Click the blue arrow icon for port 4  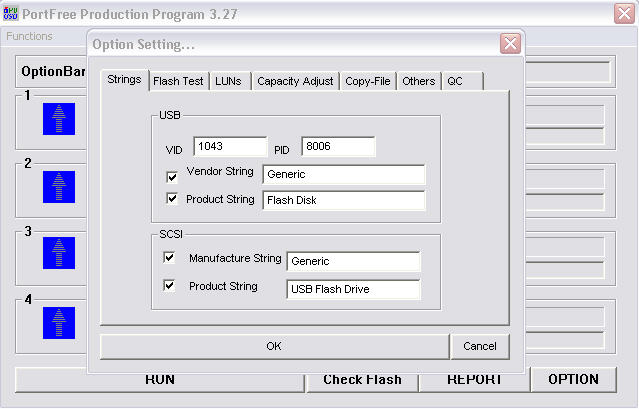[59, 323]
